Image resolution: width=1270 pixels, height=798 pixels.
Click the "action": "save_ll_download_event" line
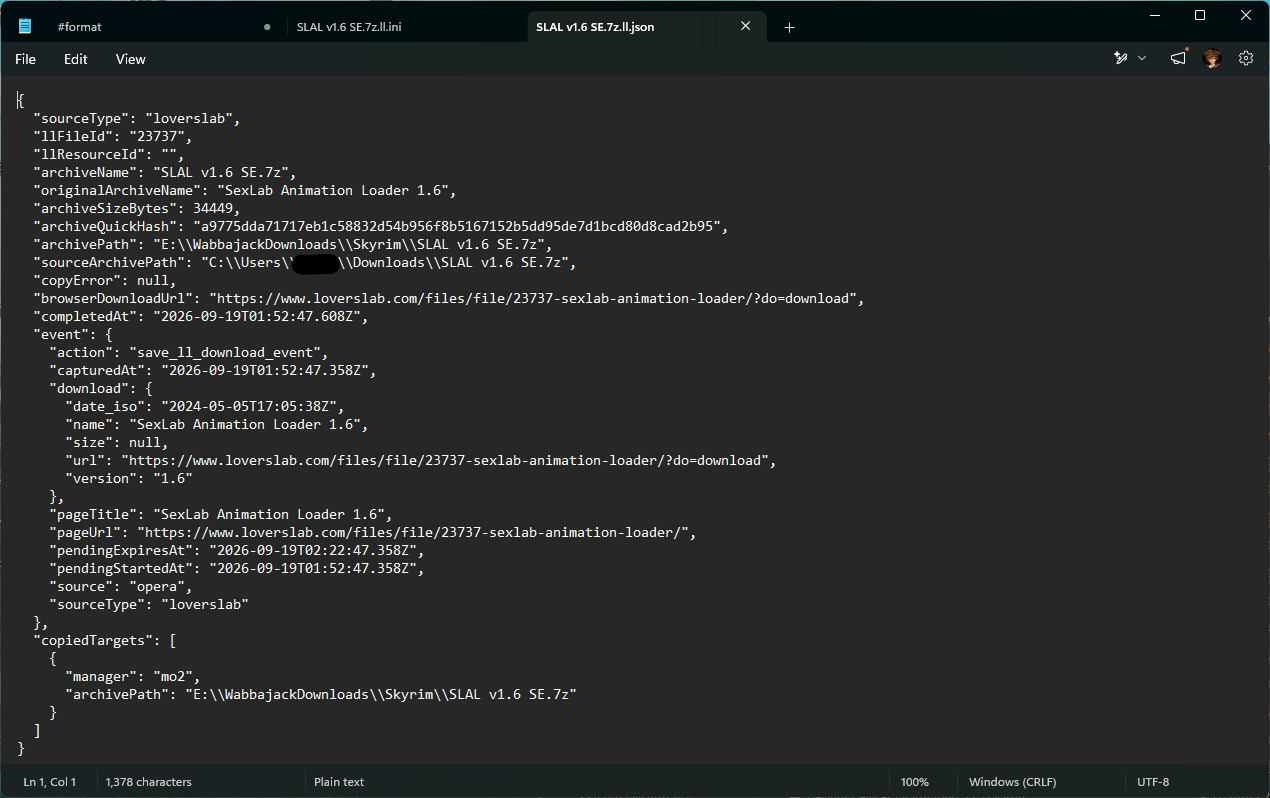pyautogui.click(x=189, y=352)
